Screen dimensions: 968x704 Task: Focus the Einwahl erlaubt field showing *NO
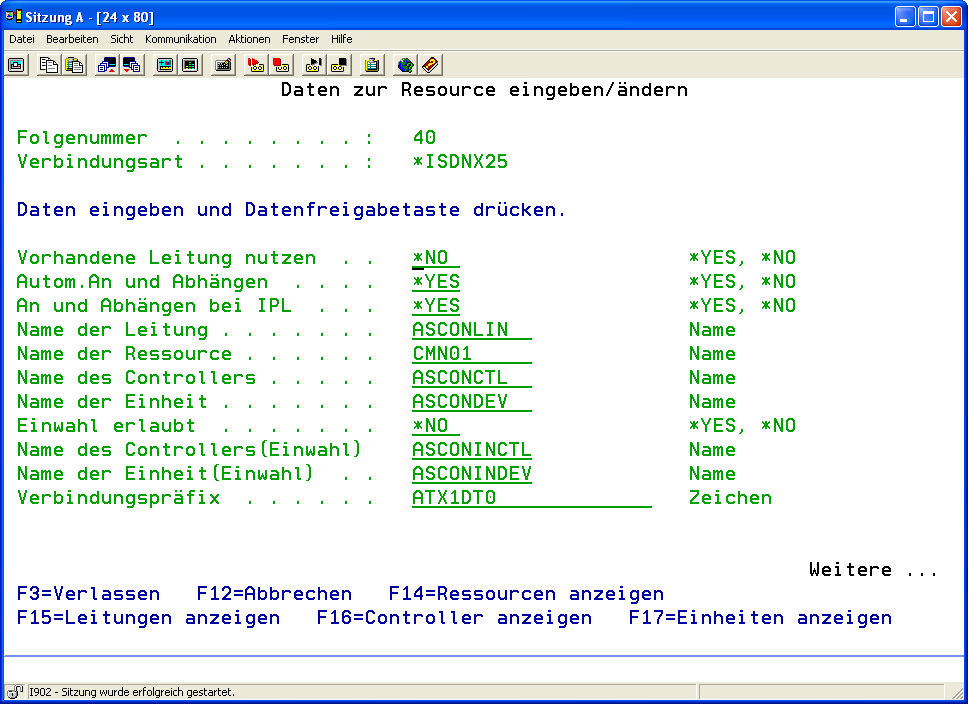tap(435, 426)
